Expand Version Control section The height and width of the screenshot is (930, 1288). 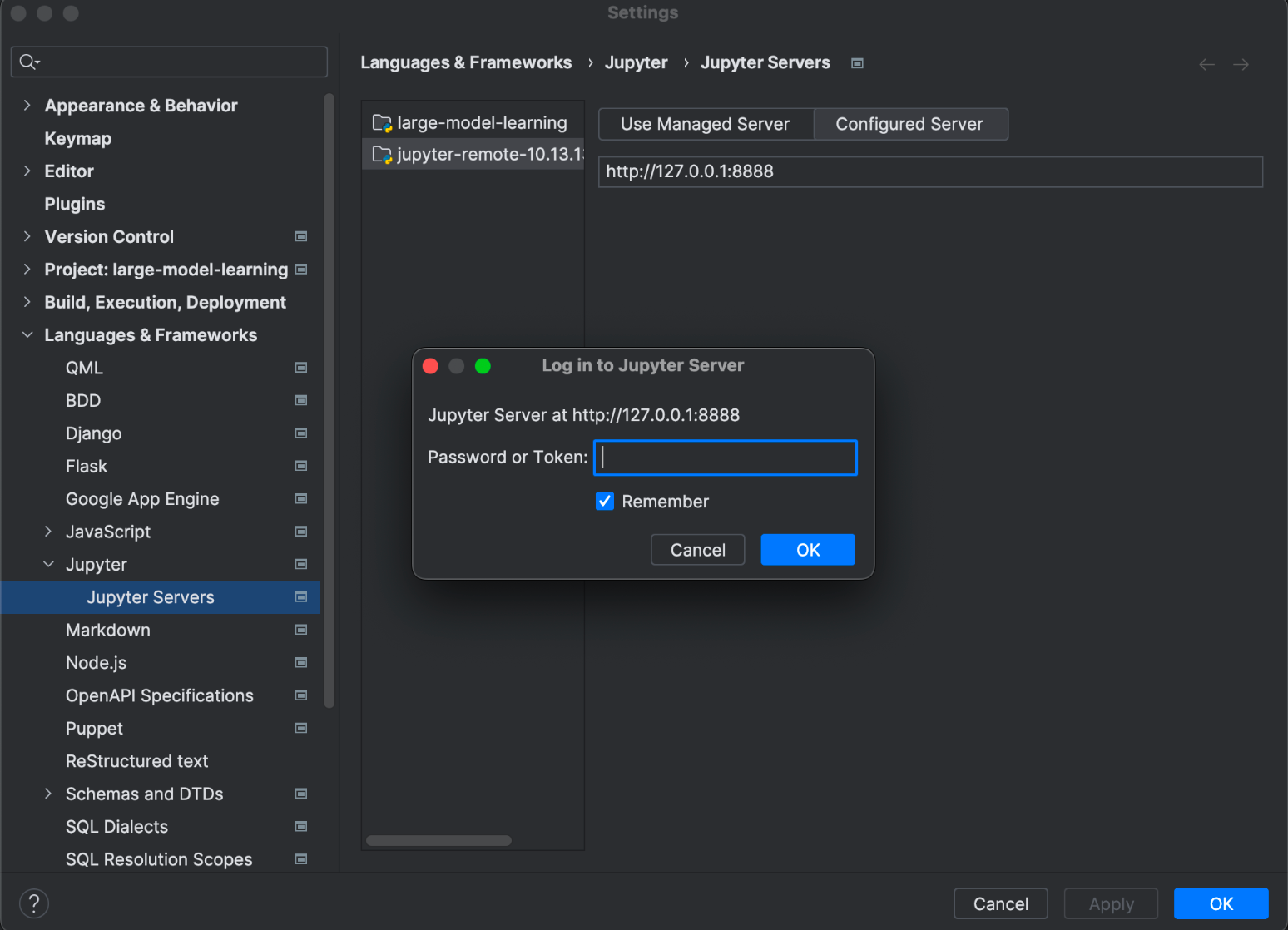pyautogui.click(x=27, y=237)
